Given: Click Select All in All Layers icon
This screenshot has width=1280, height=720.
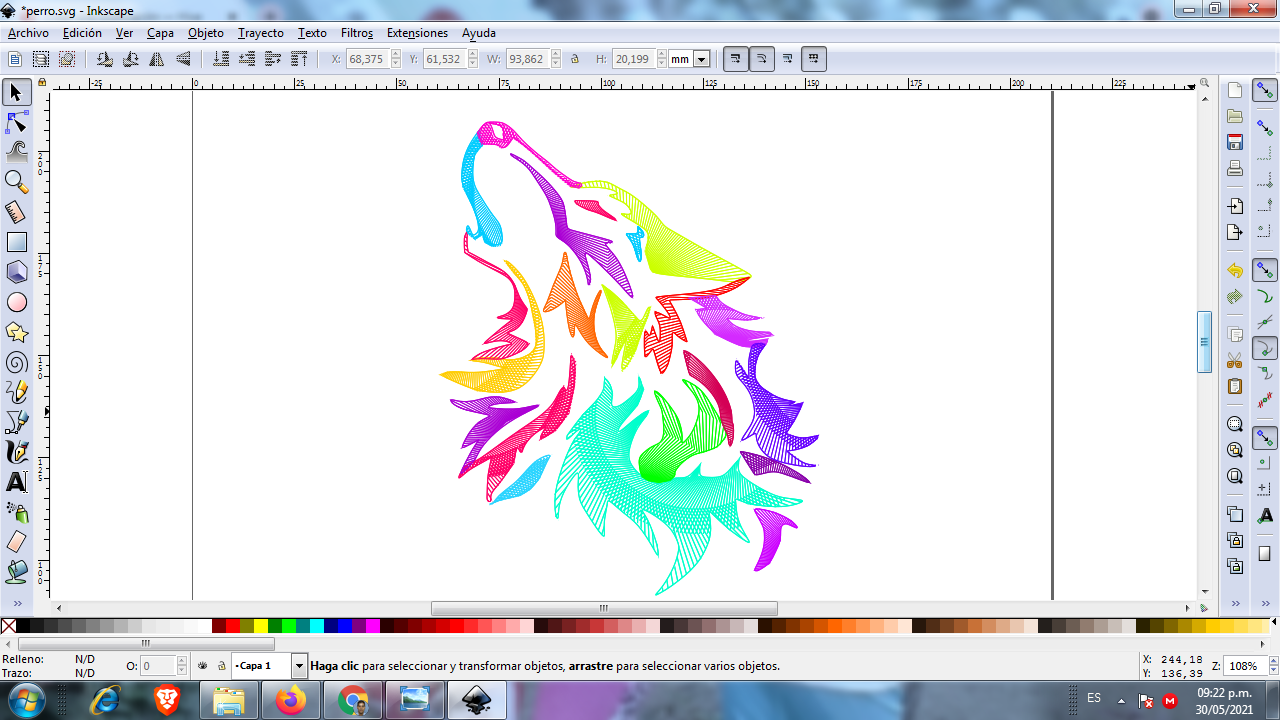Looking at the screenshot, I should pos(41,59).
